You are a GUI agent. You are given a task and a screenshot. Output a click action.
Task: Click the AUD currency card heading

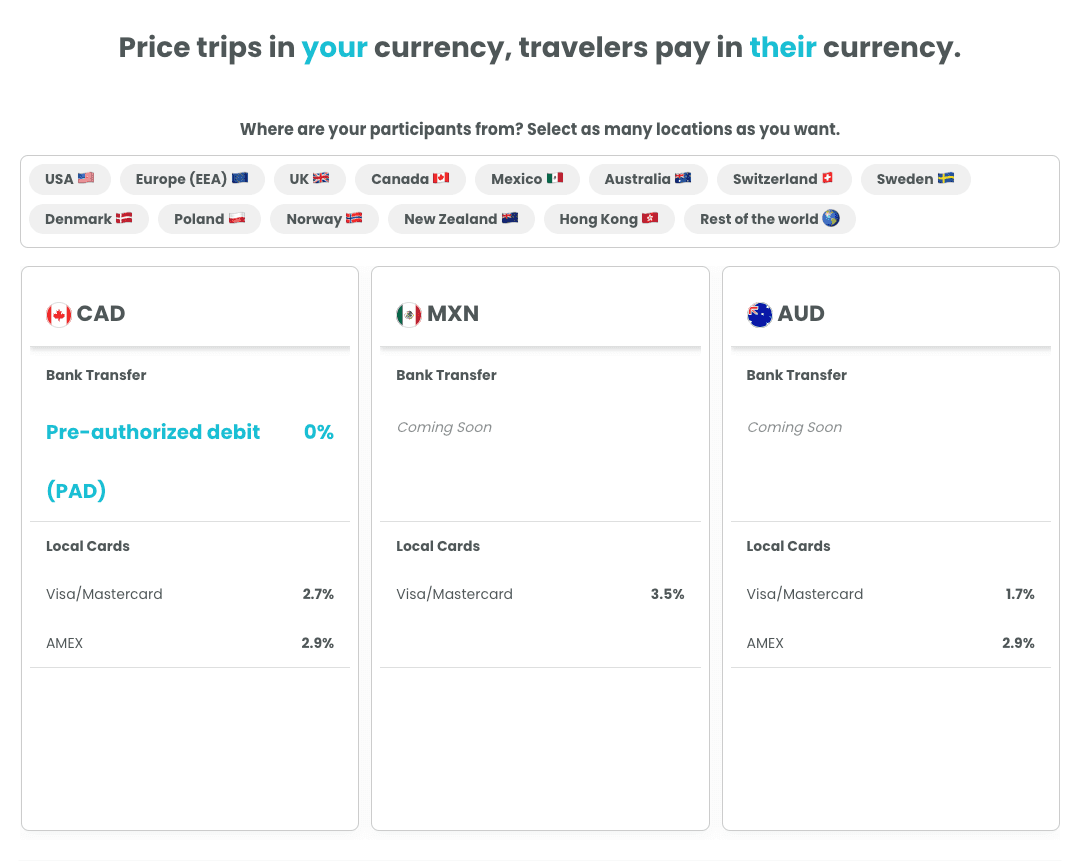click(x=801, y=314)
